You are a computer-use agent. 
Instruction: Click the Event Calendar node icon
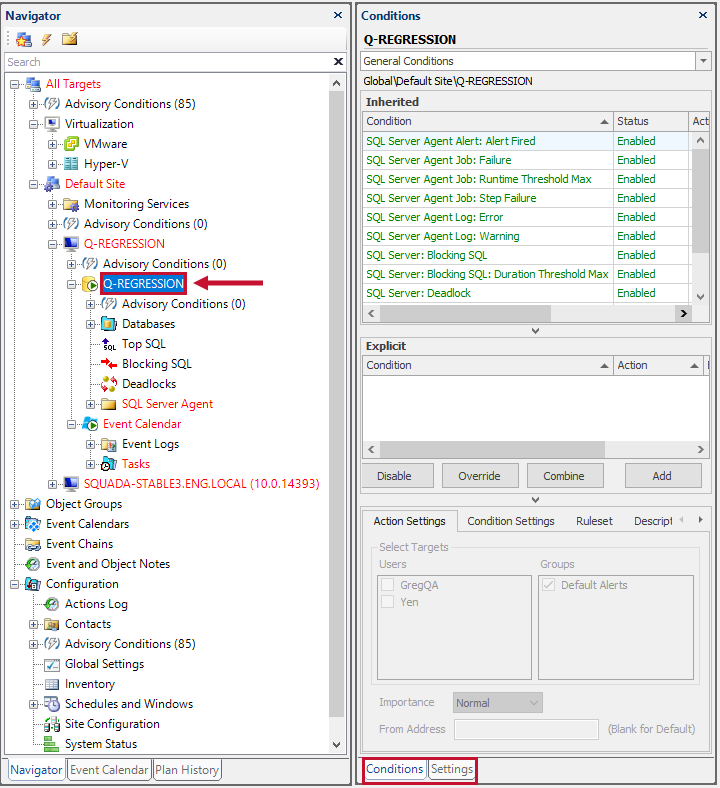click(x=90, y=424)
